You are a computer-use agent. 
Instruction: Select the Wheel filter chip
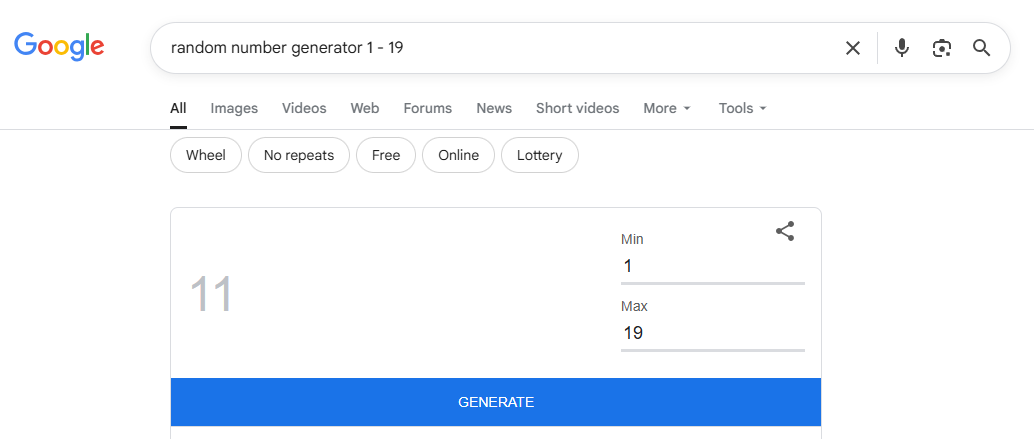[206, 155]
